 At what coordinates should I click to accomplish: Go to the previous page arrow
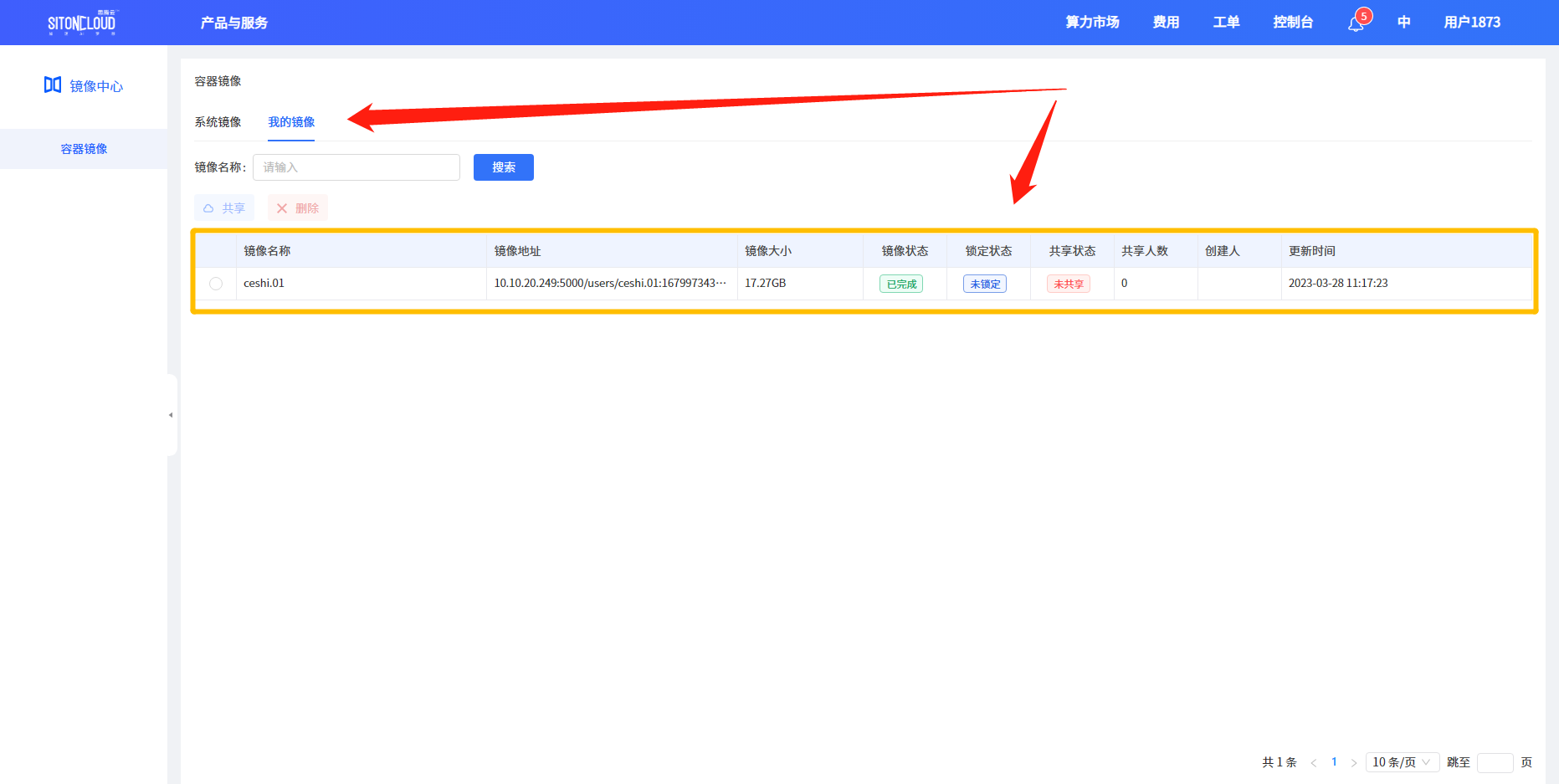point(1313,762)
